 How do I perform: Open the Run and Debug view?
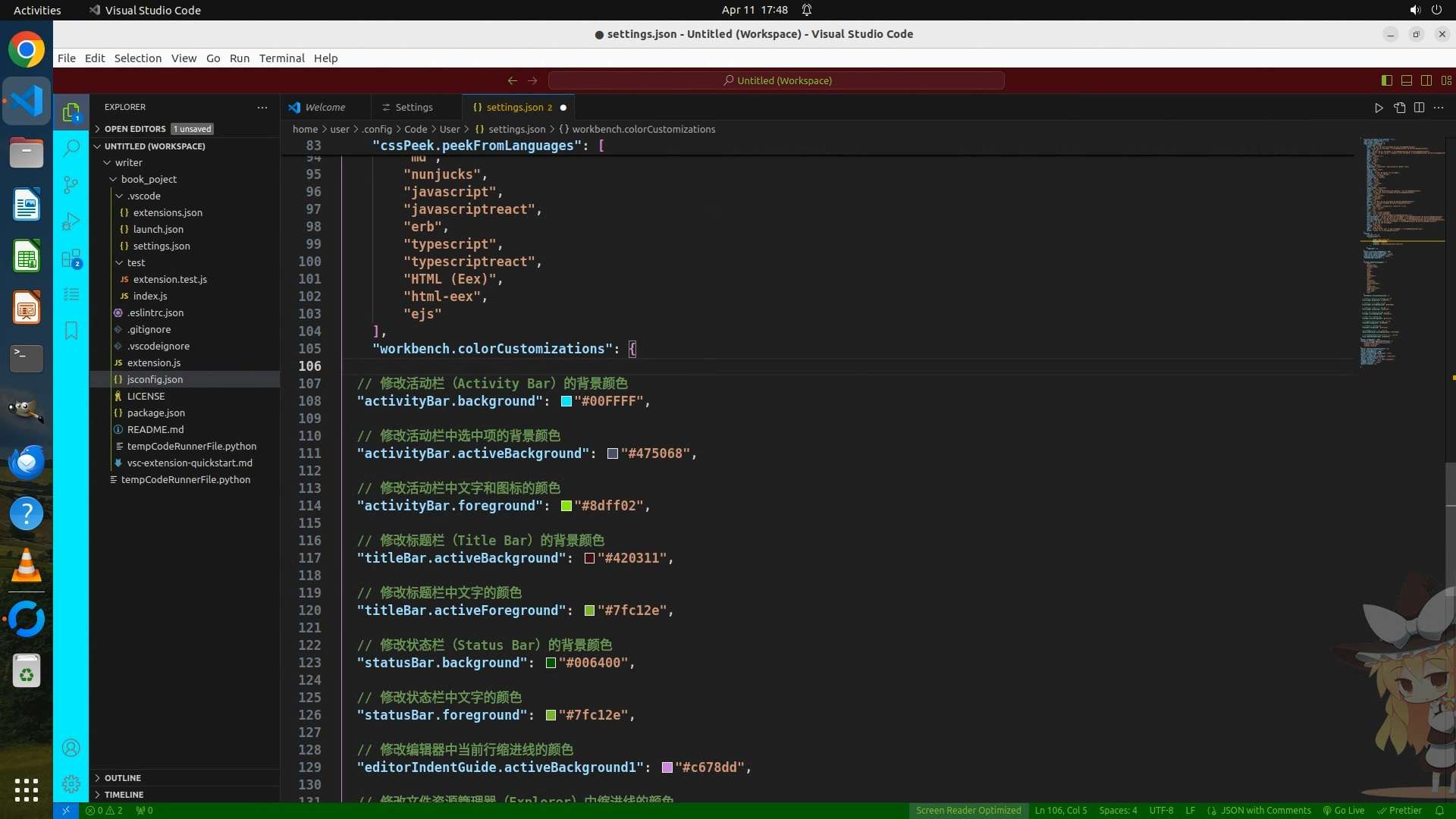click(71, 221)
